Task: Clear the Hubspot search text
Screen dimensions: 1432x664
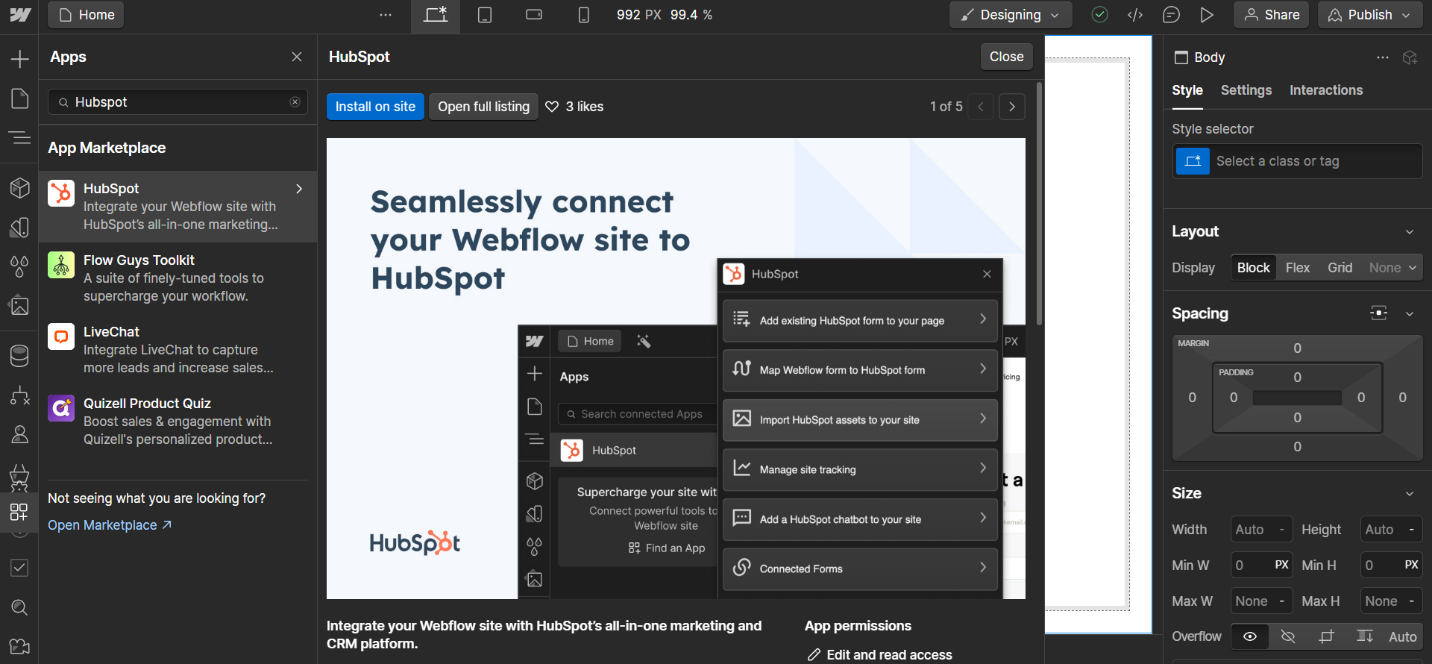Action: pos(295,102)
